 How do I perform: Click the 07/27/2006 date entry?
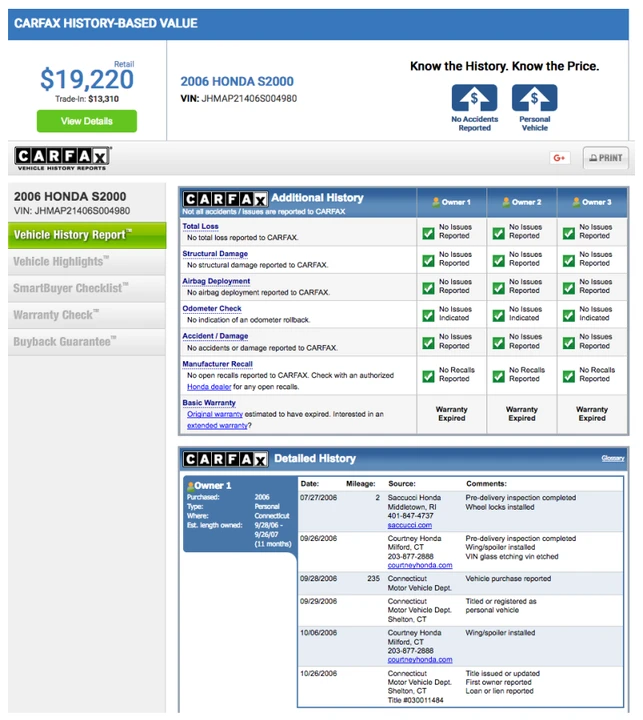[x=318, y=498]
